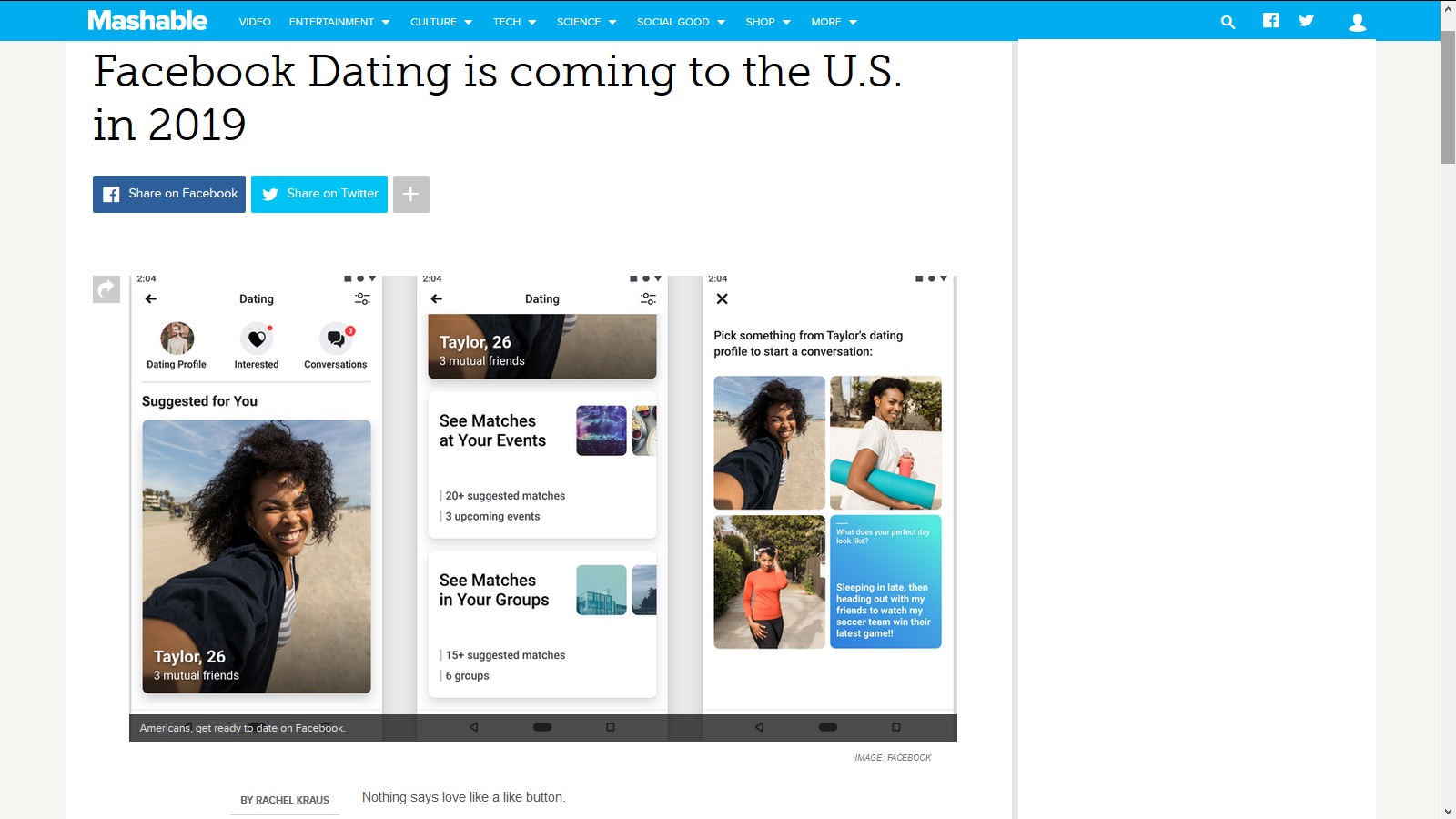Open the See Matches in Your Groups card
The width and height of the screenshot is (1456, 819).
click(x=542, y=624)
